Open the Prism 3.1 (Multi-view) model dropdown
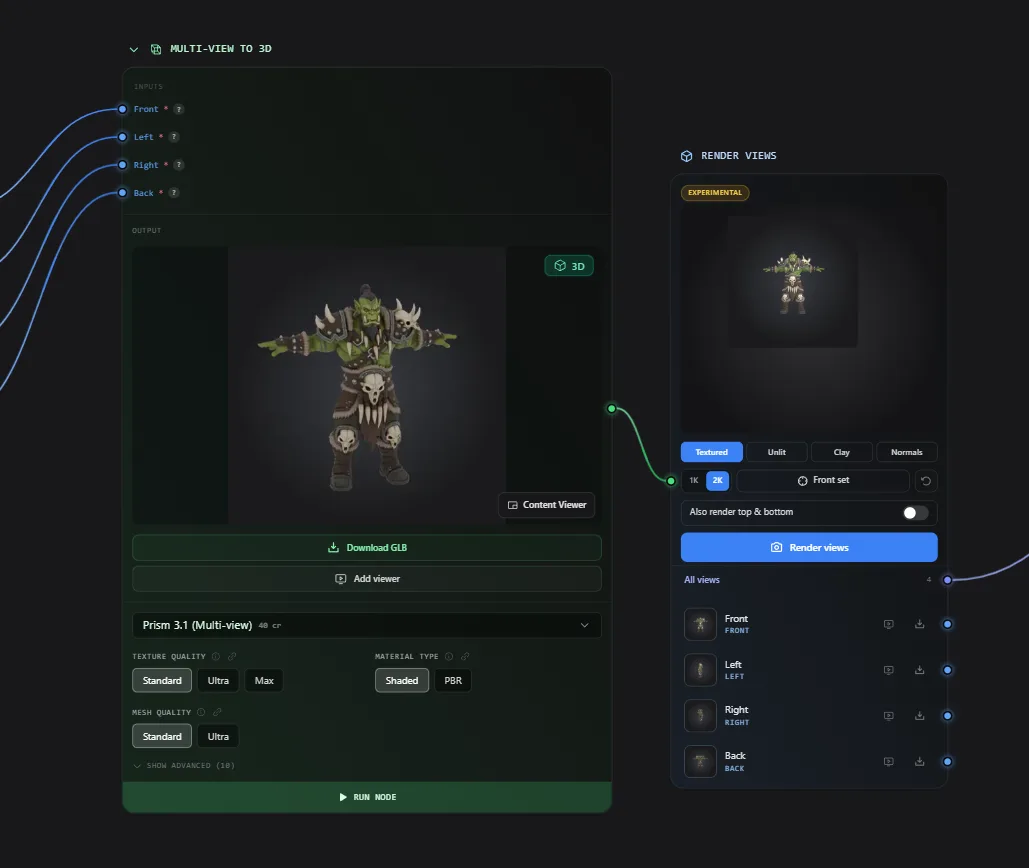The image size is (1029, 868). (367, 625)
